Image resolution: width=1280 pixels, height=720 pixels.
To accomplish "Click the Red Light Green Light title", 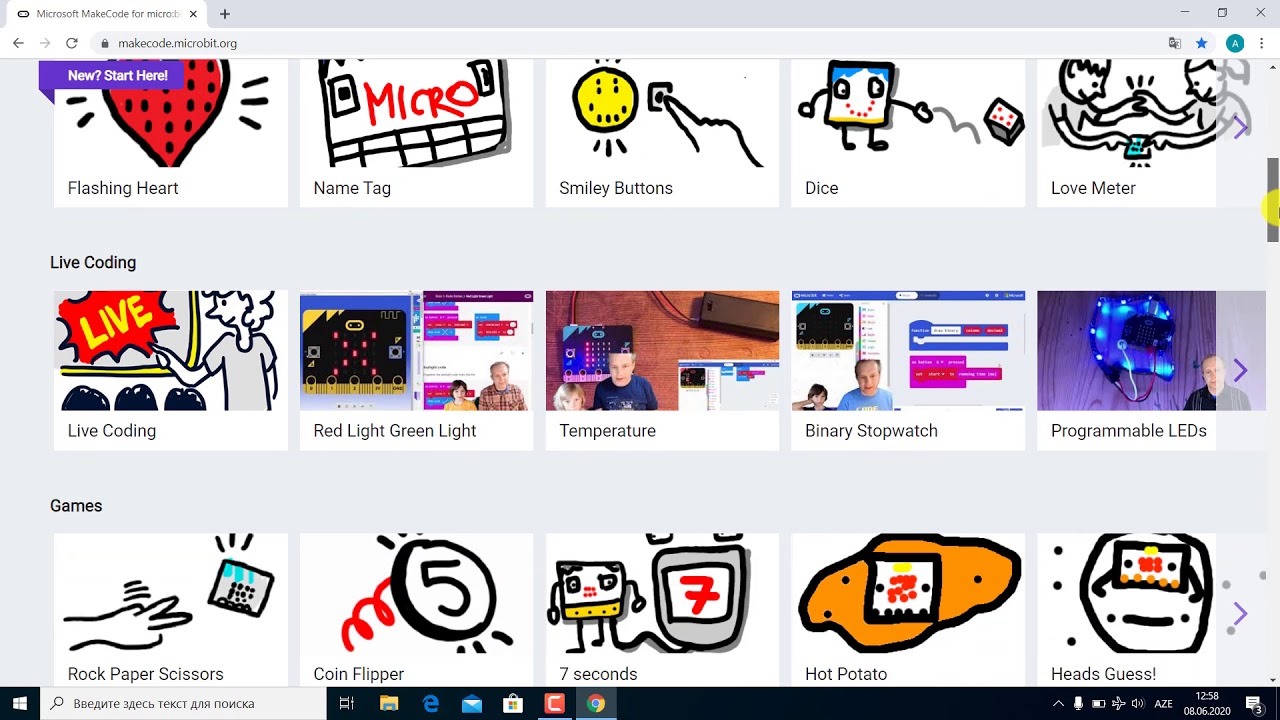I will tap(395, 431).
